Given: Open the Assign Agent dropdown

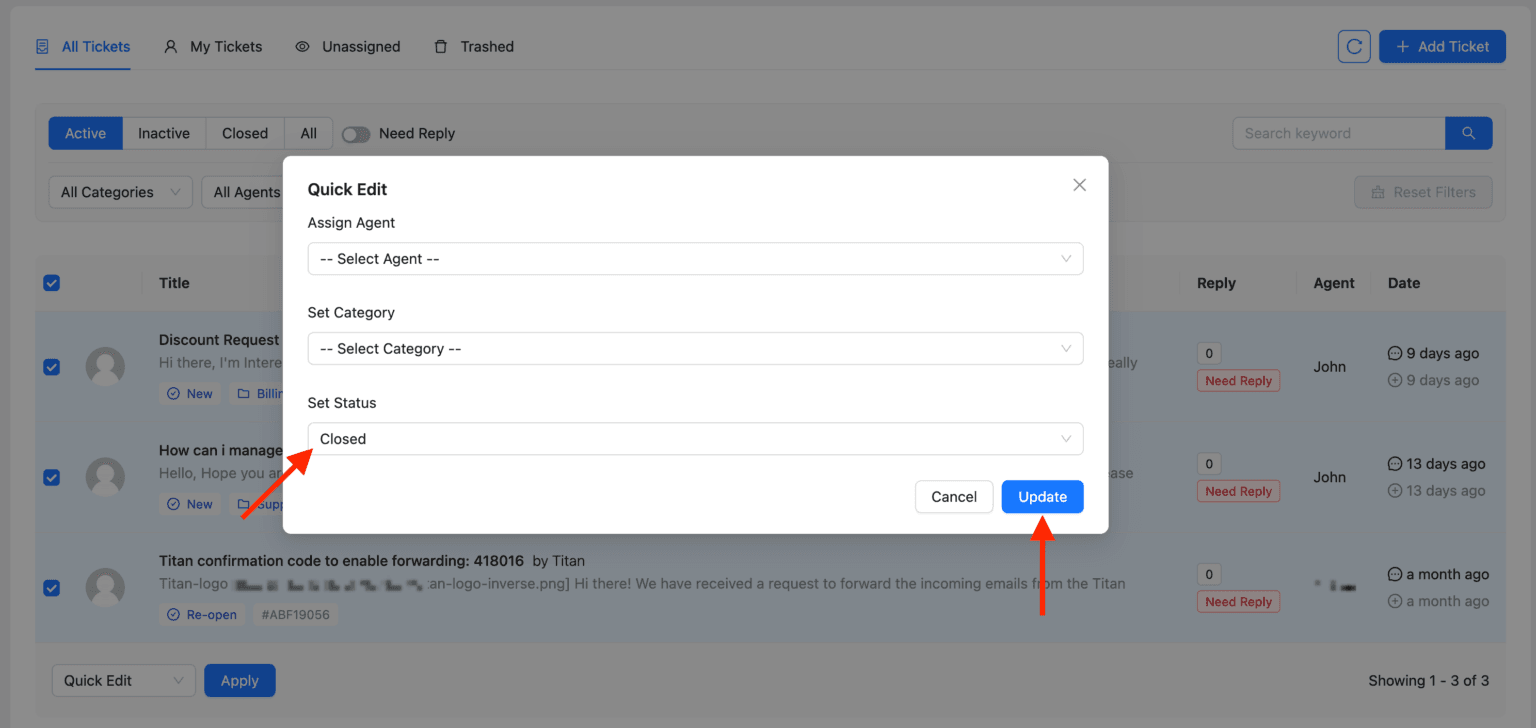Looking at the screenshot, I should (x=695, y=258).
